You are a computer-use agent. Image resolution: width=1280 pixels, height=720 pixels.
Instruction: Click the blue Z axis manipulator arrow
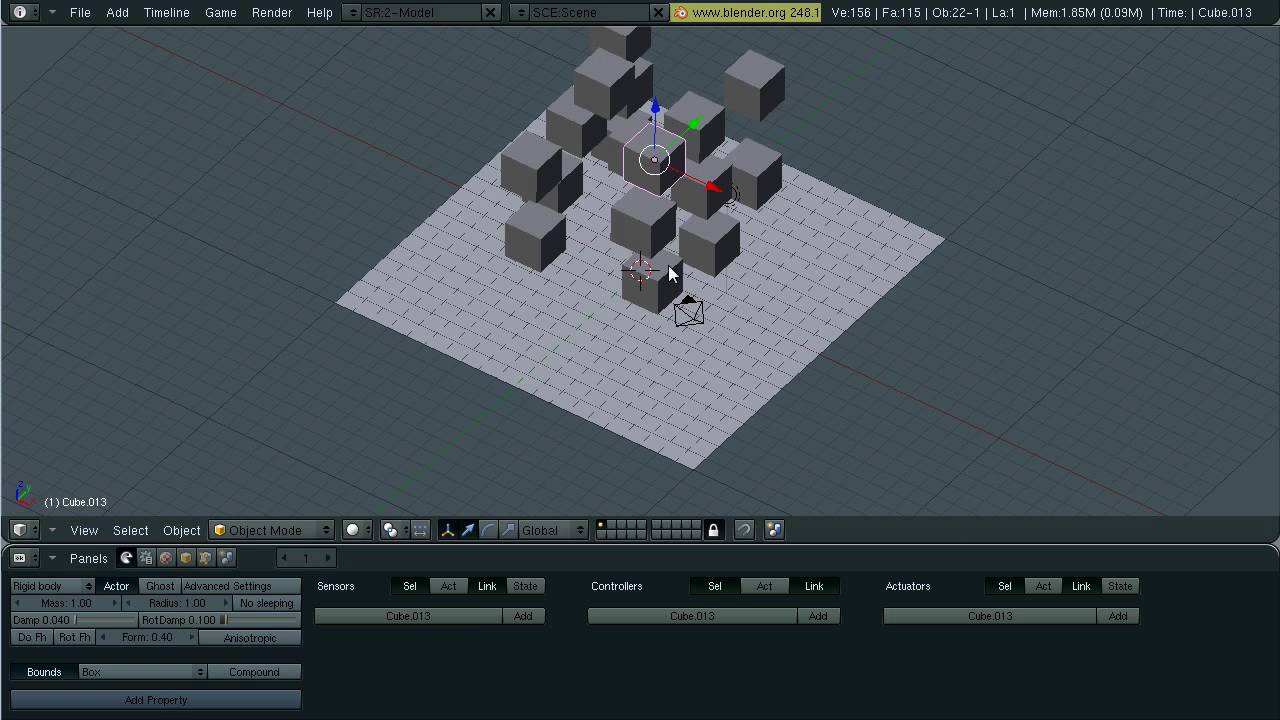click(655, 107)
